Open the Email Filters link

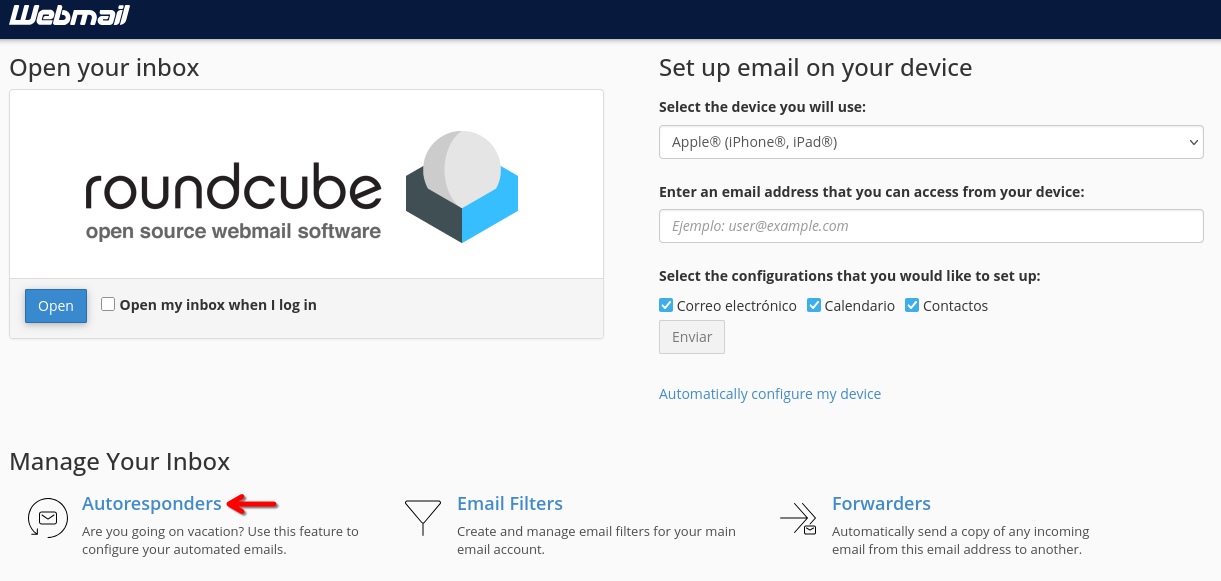[510, 503]
